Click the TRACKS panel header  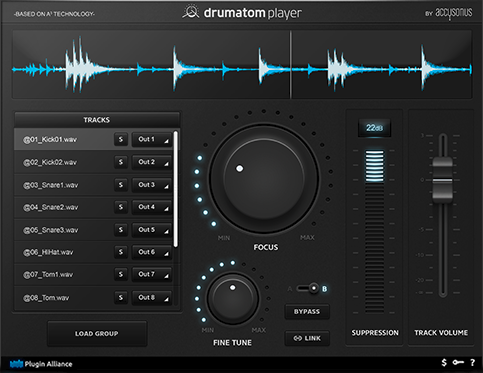tap(97, 120)
